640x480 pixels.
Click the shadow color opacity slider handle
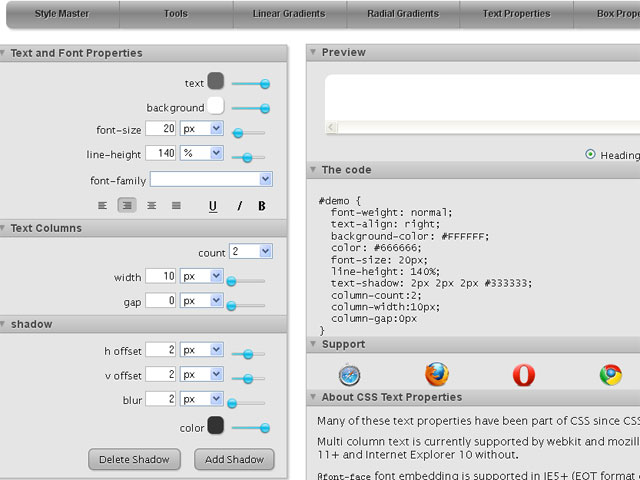coord(265,428)
